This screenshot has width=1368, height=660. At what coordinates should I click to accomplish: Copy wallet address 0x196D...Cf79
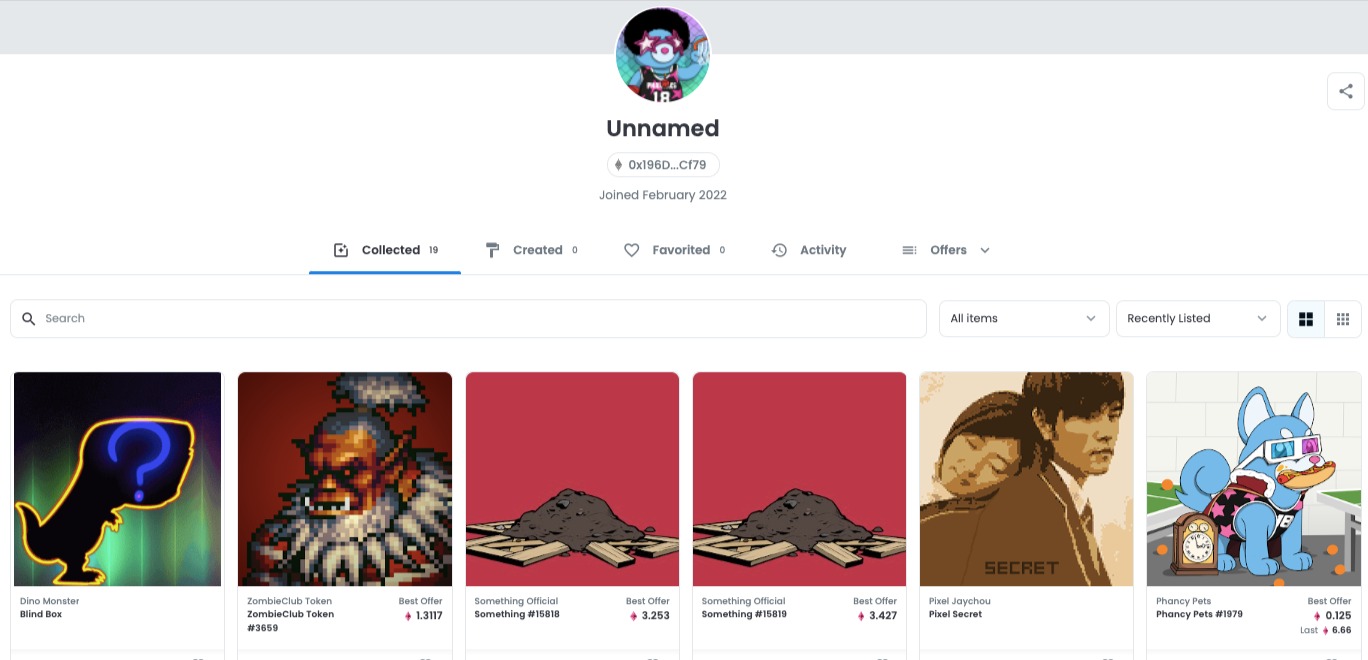663,165
